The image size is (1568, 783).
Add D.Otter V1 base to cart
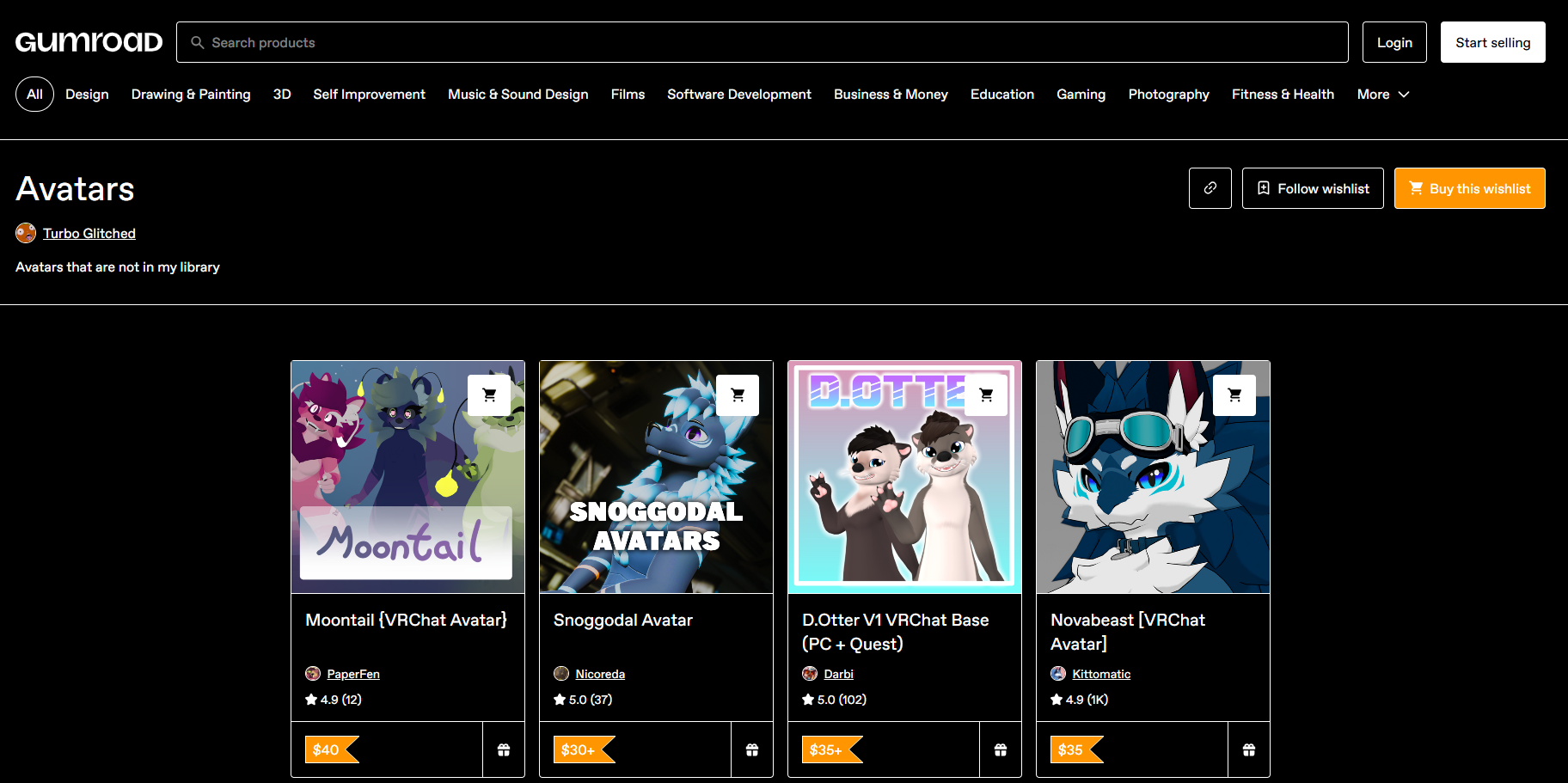coord(986,395)
